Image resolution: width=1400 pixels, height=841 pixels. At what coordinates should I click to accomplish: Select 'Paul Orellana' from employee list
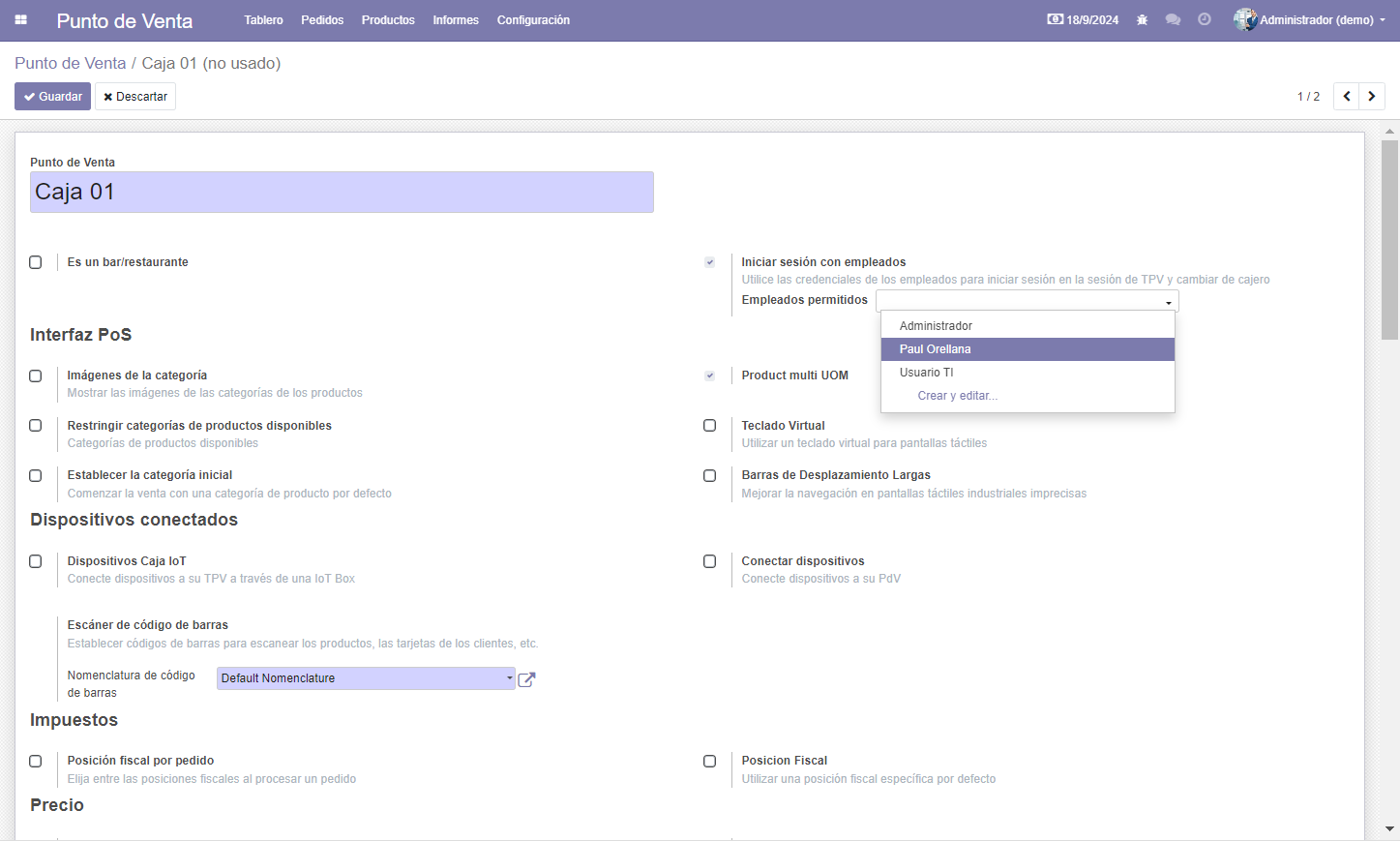[1028, 349]
